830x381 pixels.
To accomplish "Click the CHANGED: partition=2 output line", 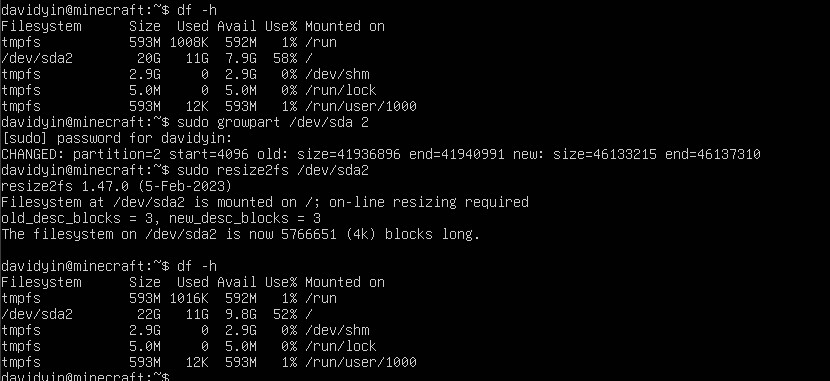I will pyautogui.click(x=381, y=155).
